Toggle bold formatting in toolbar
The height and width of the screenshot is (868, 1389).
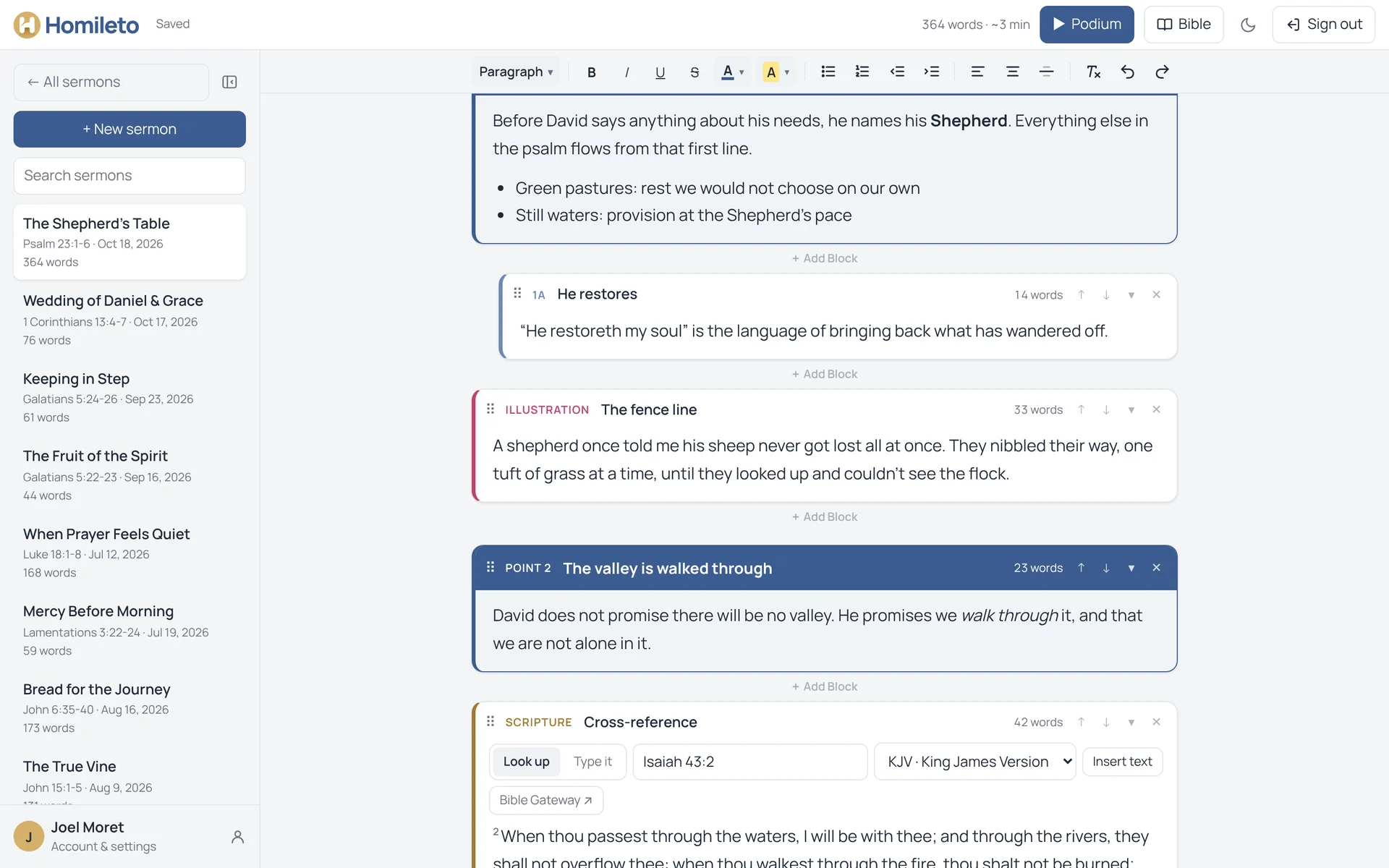(x=591, y=72)
